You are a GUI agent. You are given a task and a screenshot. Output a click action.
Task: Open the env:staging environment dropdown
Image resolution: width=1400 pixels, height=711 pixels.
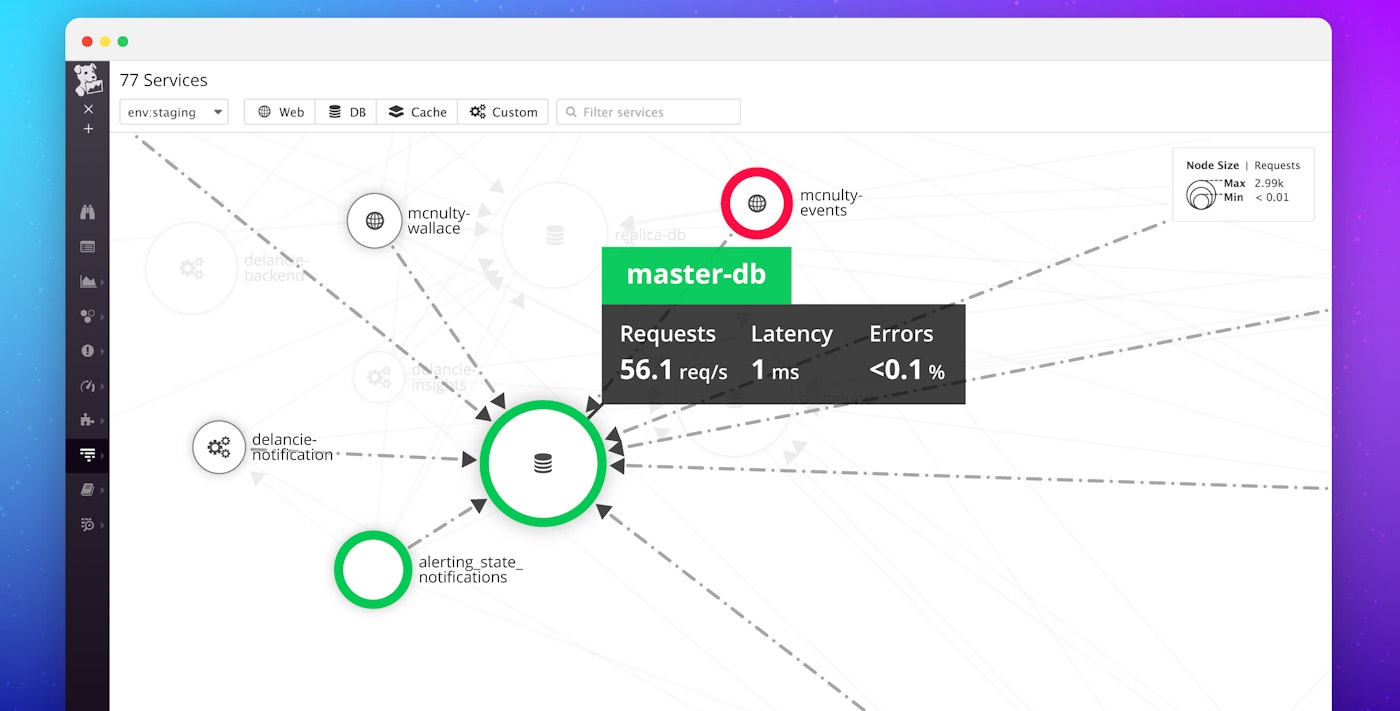[174, 112]
